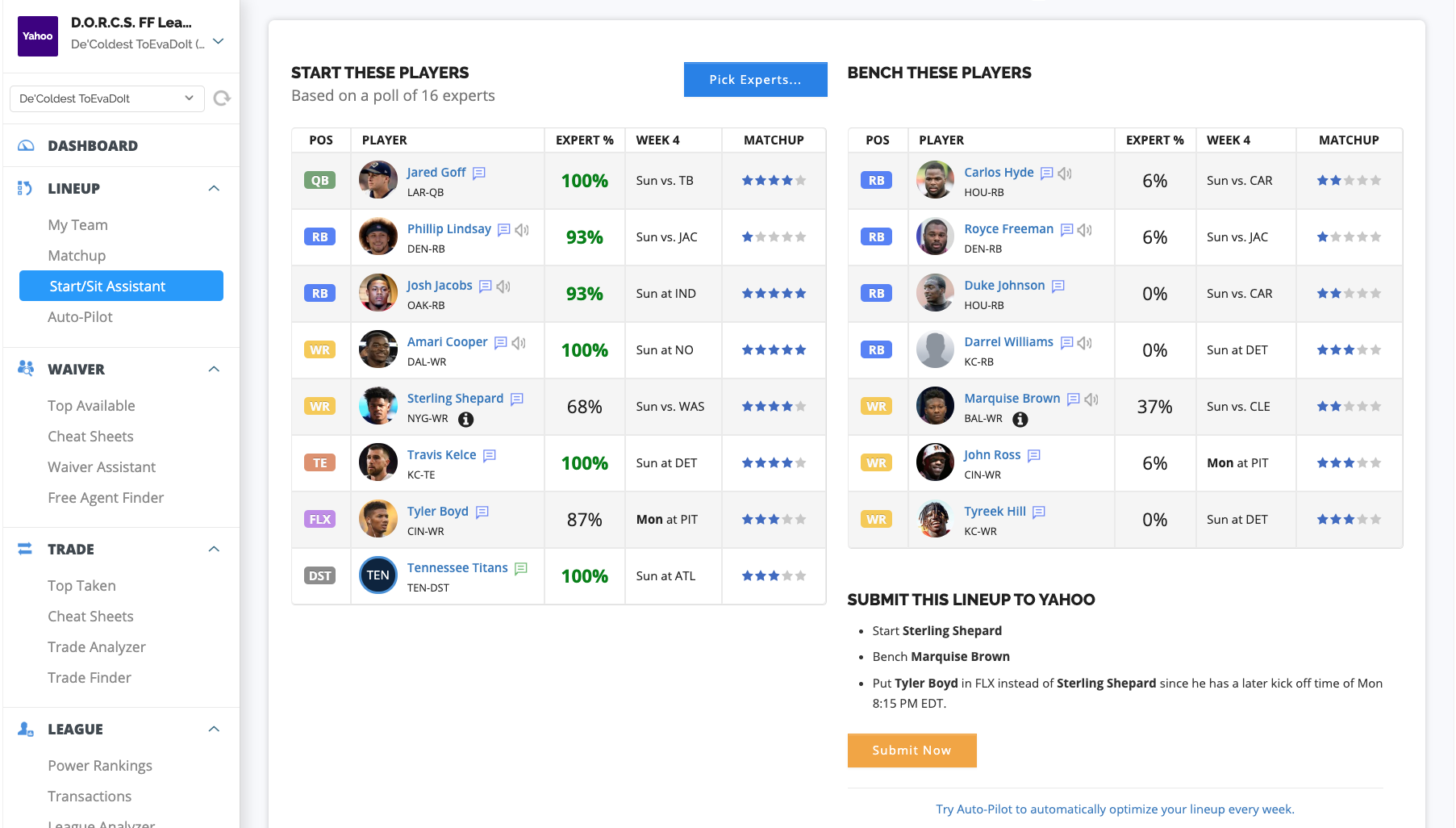Viewport: 1456px width, 828px height.
Task: Play Darrel Williams' audio update
Action: click(1085, 342)
